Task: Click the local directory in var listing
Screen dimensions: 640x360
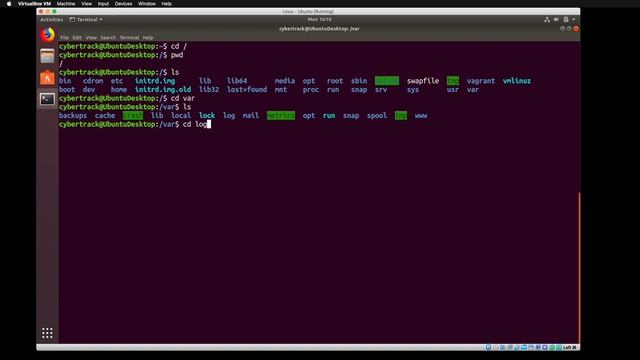Action: 181,116
